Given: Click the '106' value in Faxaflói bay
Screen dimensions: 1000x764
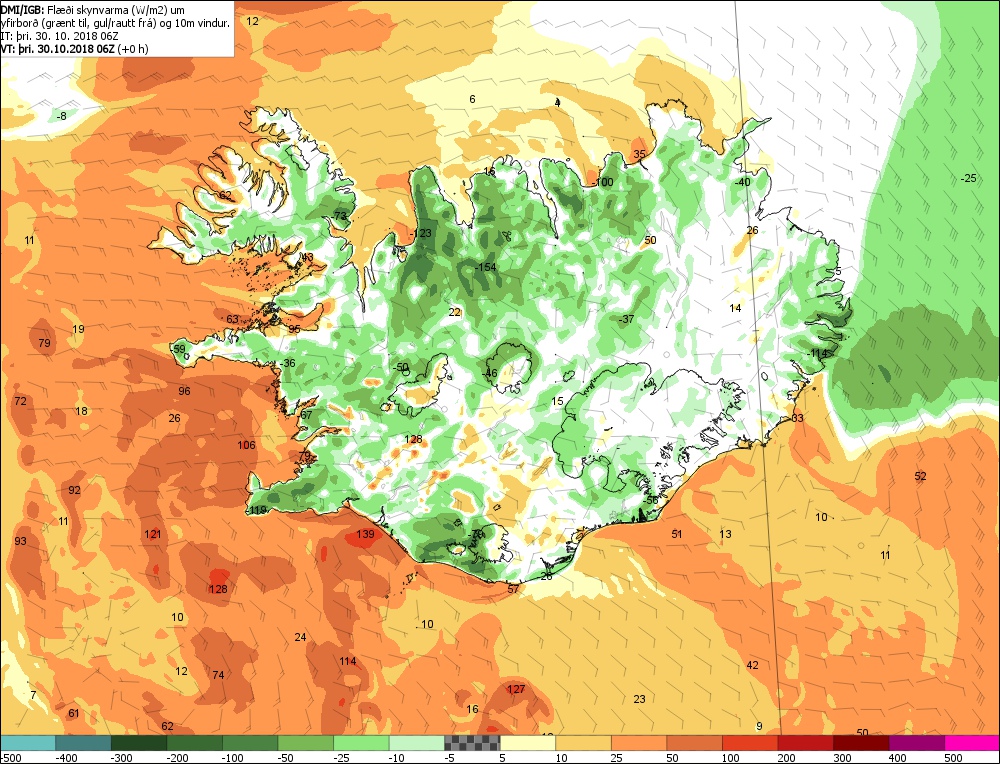Looking at the screenshot, I should [246, 445].
